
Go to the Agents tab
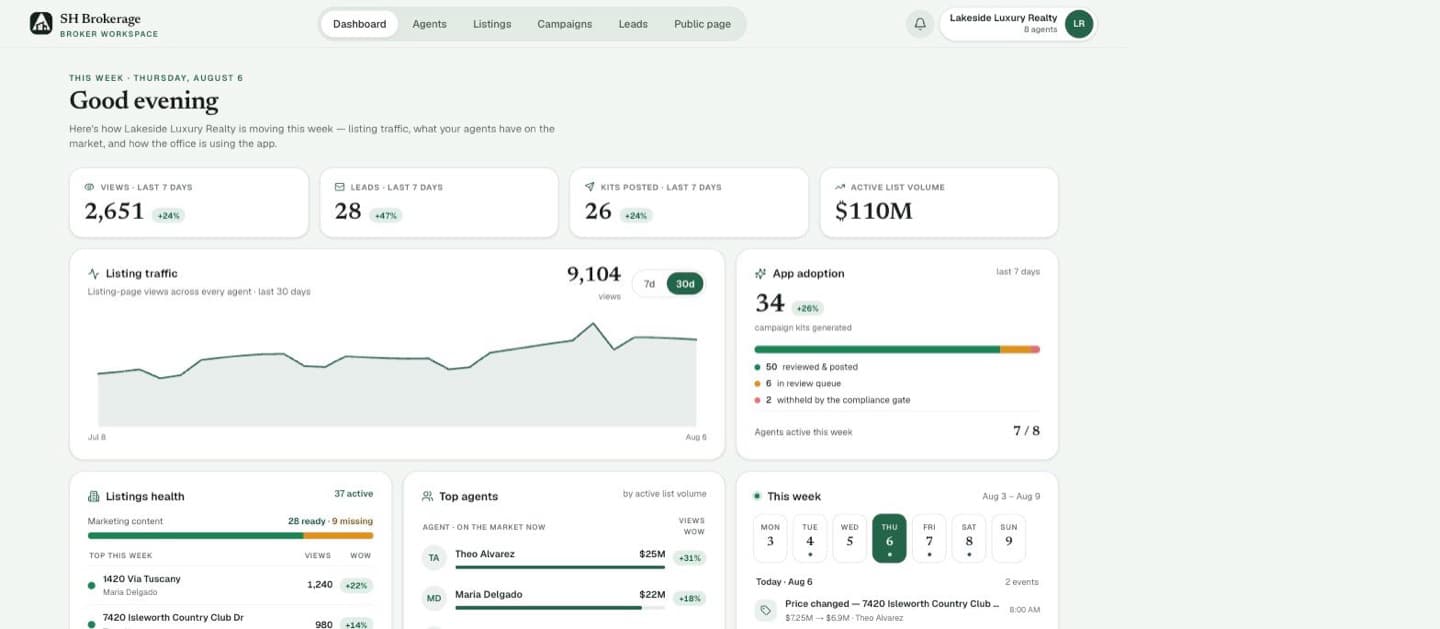click(x=430, y=24)
